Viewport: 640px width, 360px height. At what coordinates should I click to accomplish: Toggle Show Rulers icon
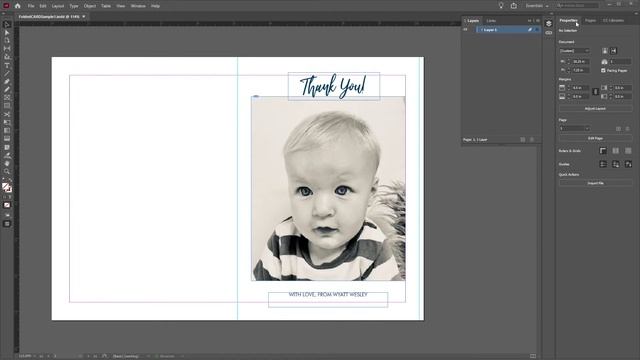coord(603,151)
